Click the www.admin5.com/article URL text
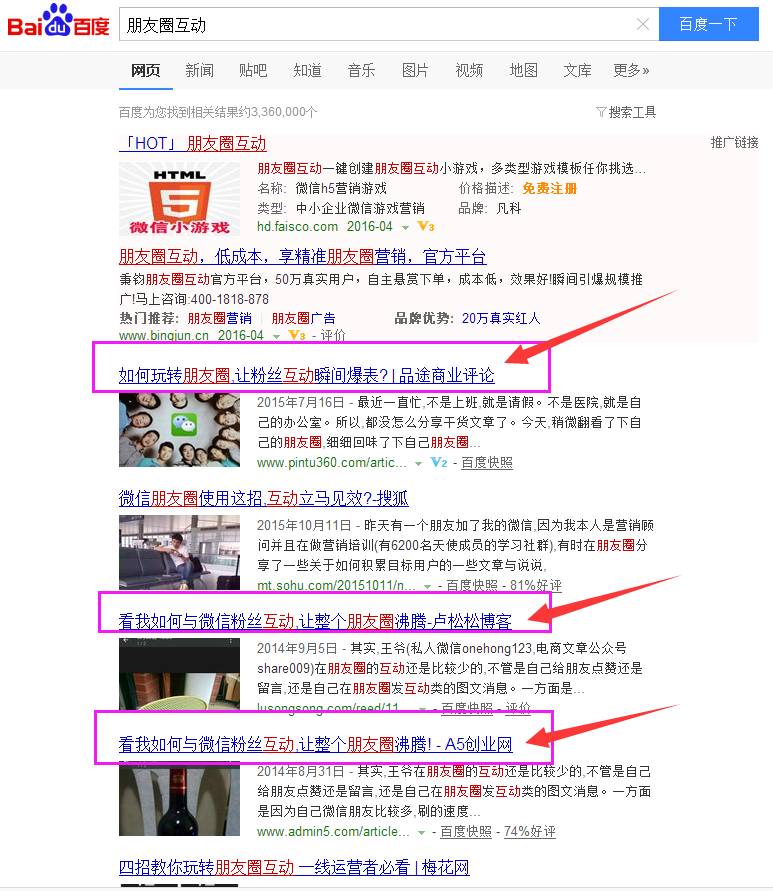 tap(333, 832)
